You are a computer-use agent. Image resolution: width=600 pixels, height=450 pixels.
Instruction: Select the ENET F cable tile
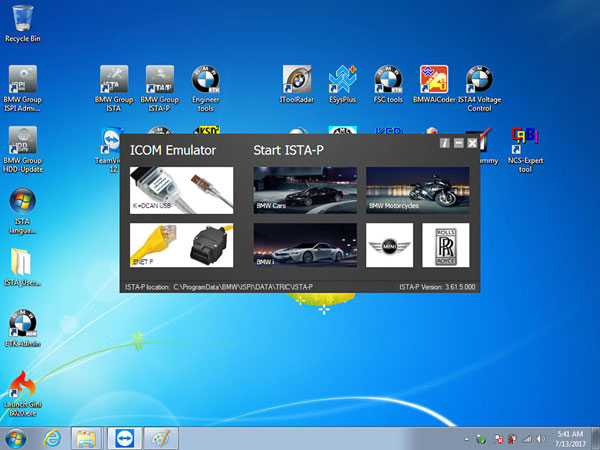point(181,245)
